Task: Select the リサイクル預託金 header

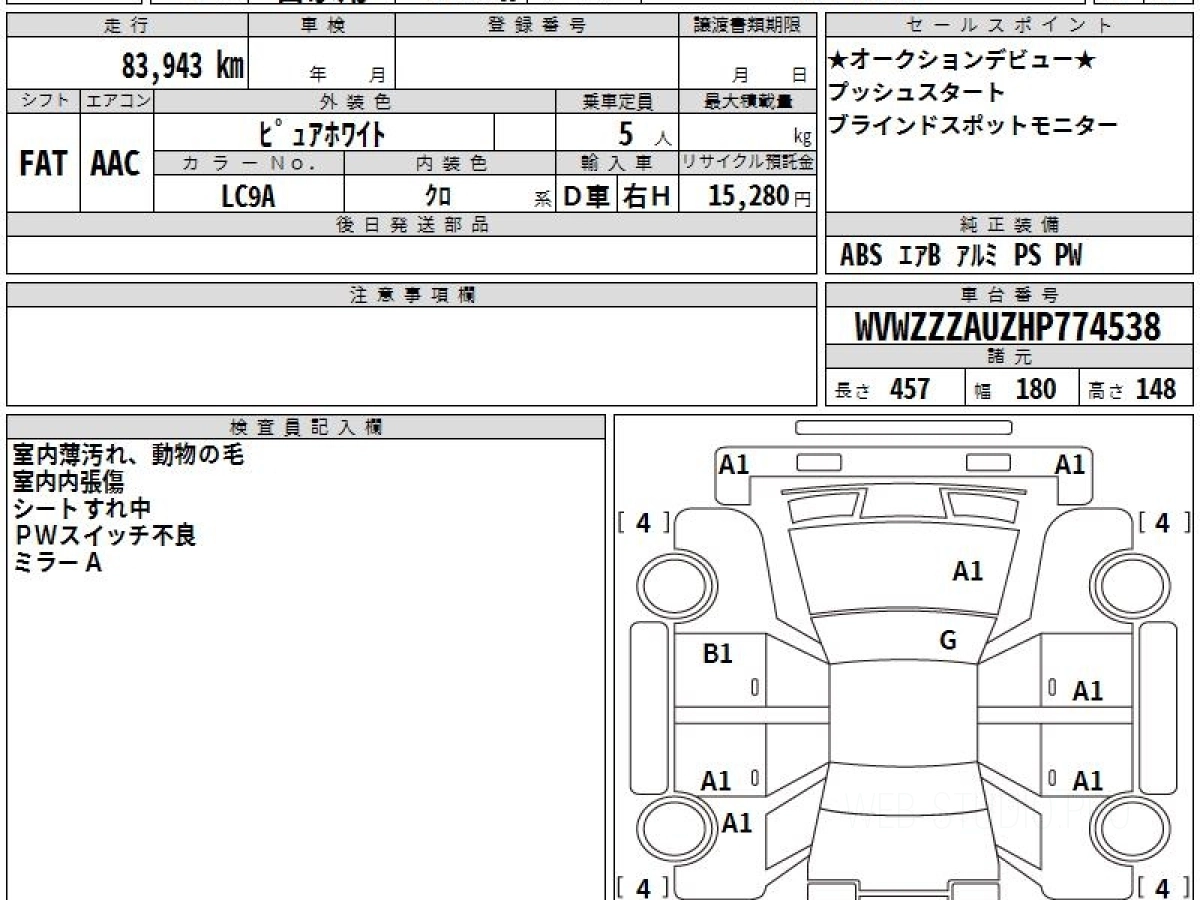Action: point(747,163)
